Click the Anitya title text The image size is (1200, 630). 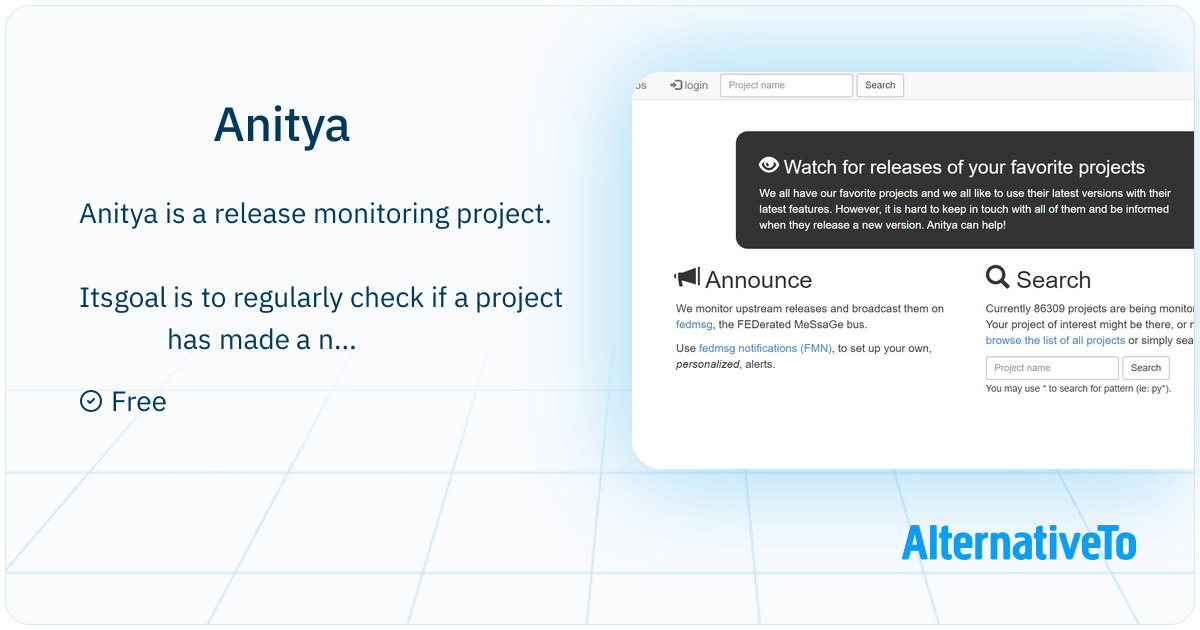[x=282, y=124]
